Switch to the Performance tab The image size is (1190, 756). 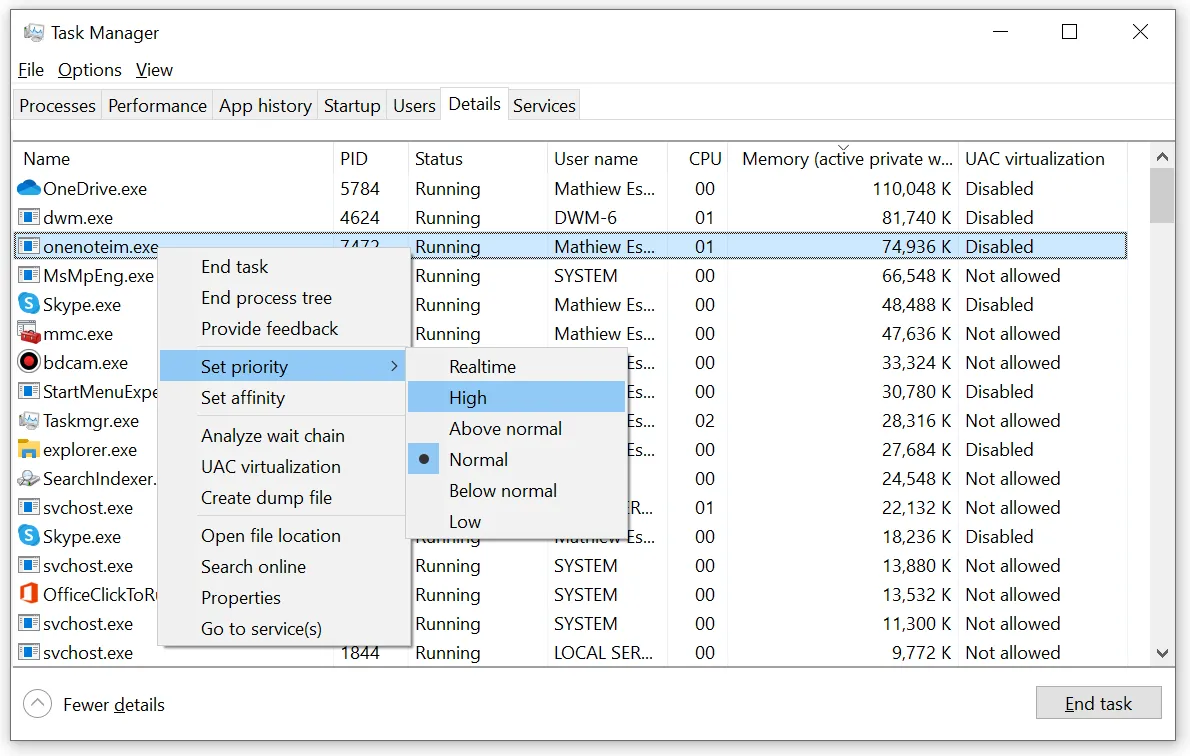pyautogui.click(x=157, y=106)
